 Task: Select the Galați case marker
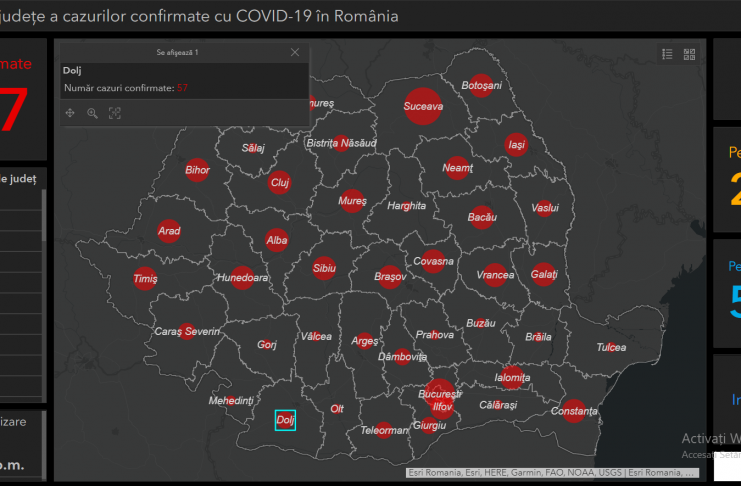click(x=543, y=274)
